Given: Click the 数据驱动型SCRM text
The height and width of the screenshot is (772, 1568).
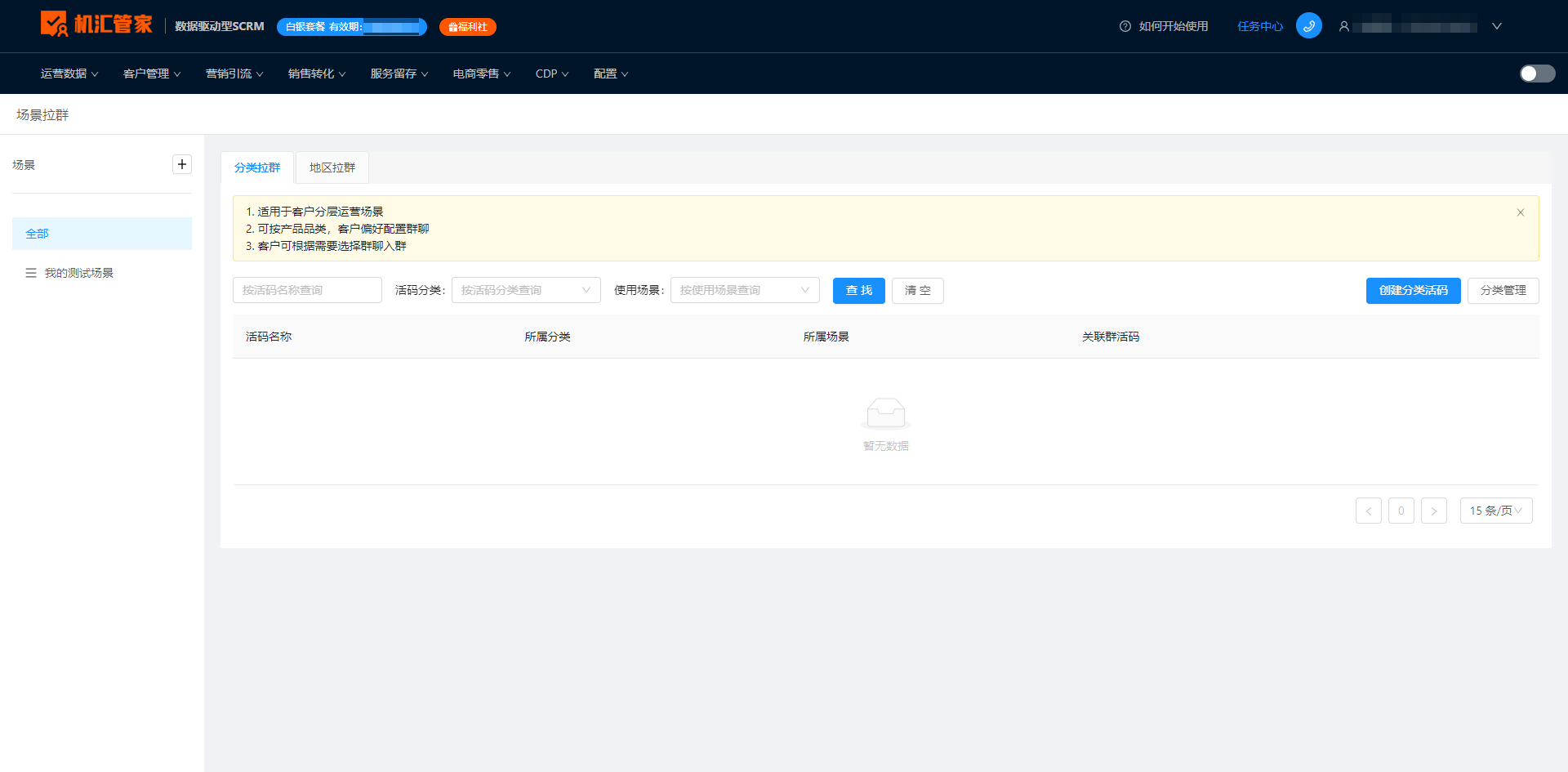Looking at the screenshot, I should point(220,26).
